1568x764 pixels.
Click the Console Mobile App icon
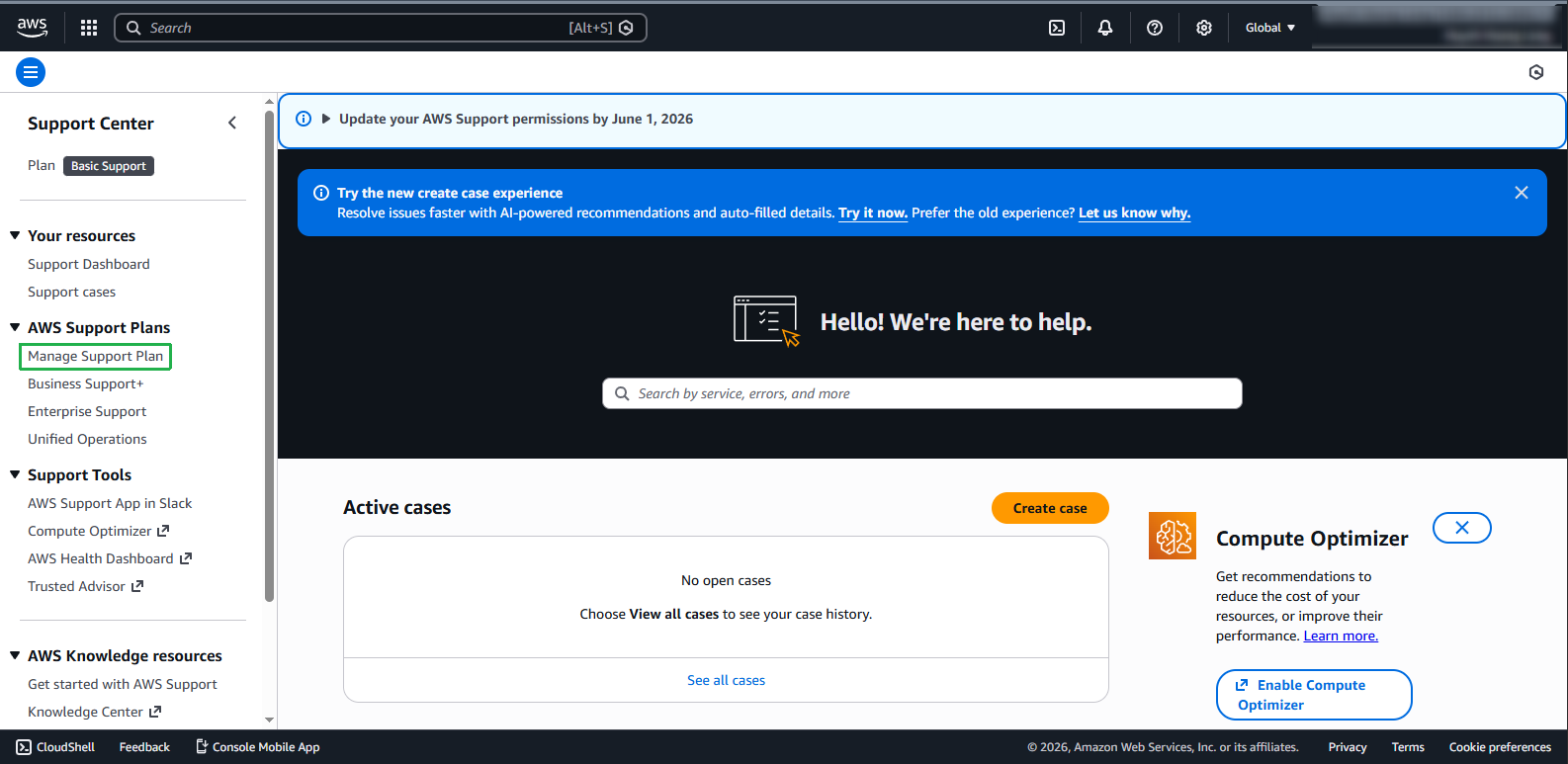pyautogui.click(x=202, y=747)
